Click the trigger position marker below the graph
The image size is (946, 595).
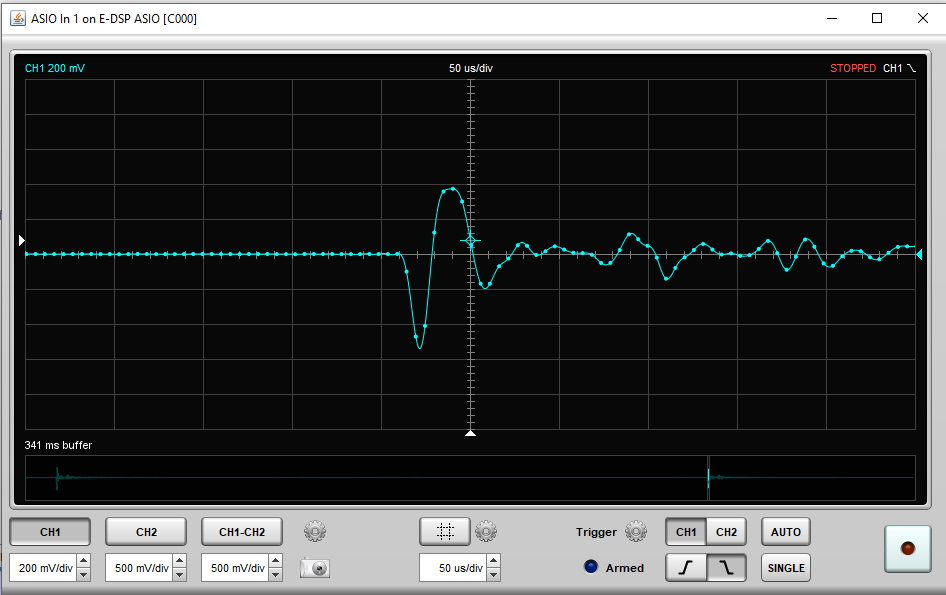tap(471, 433)
